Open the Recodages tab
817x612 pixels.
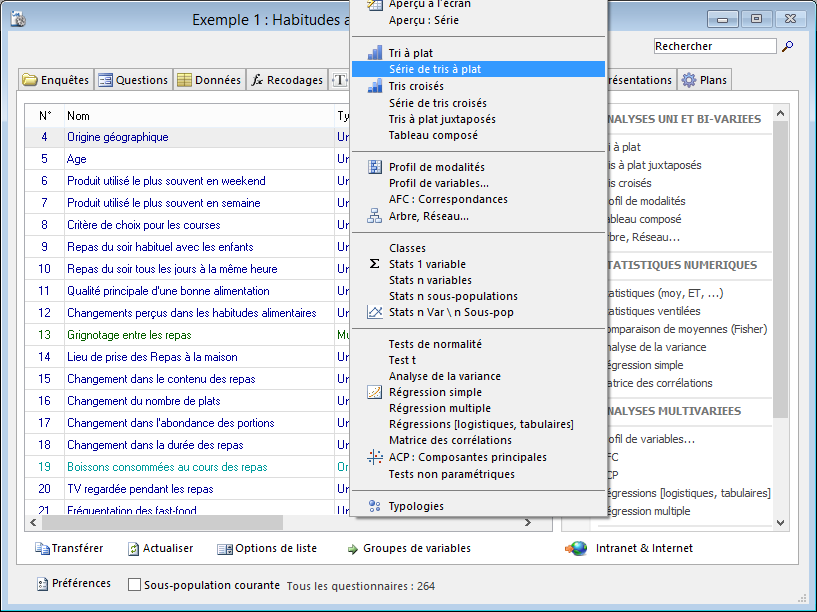(x=287, y=80)
